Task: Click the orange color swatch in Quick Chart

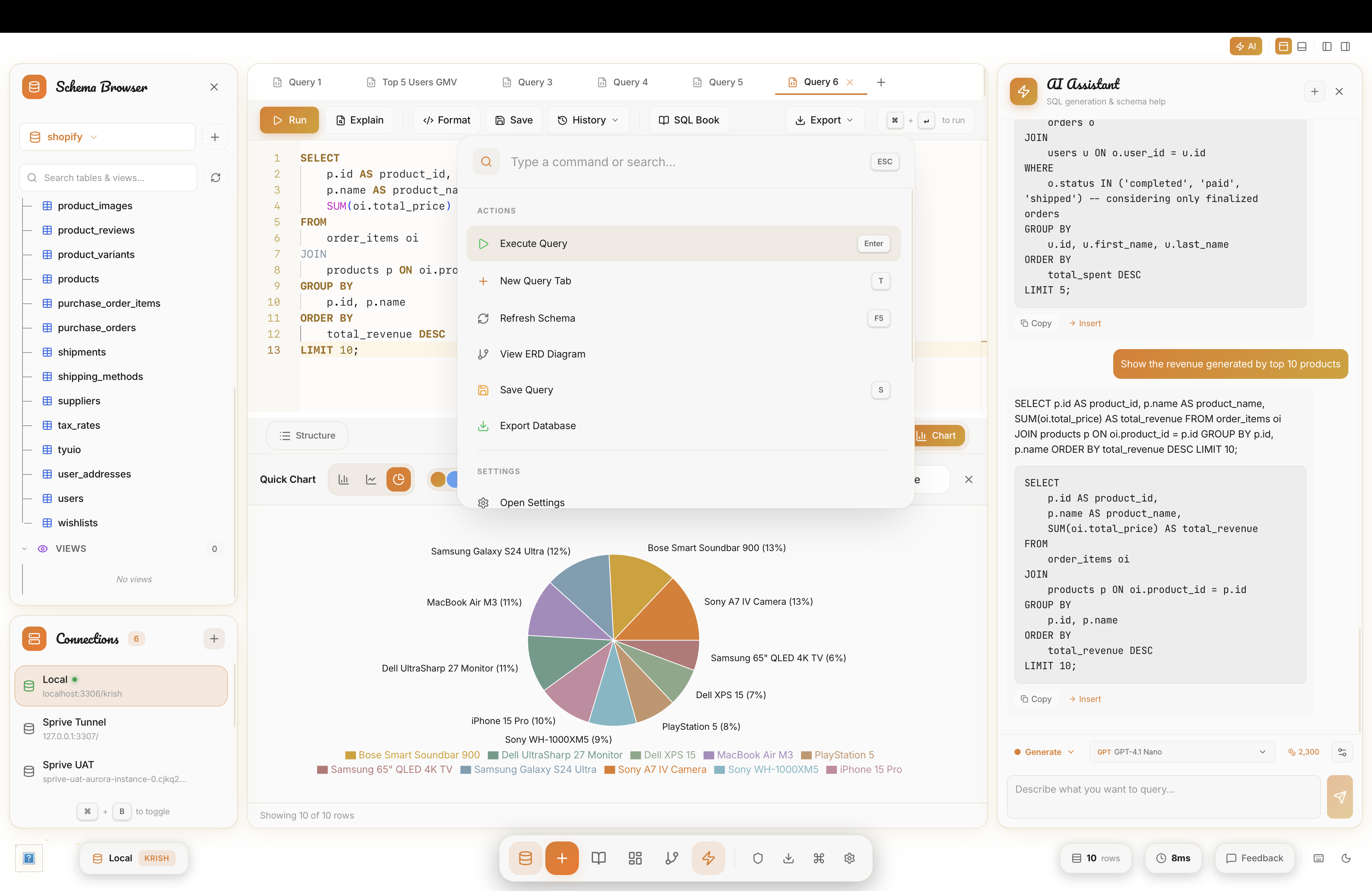Action: click(438, 479)
